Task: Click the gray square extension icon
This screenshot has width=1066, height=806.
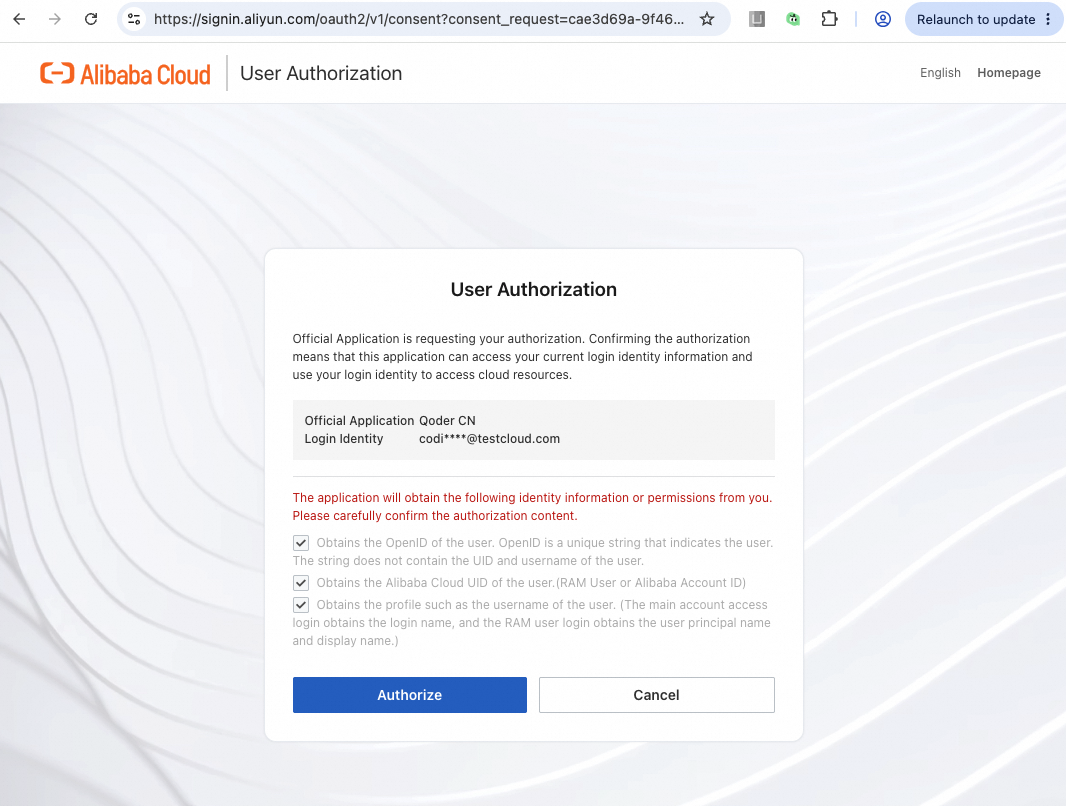Action: [x=757, y=19]
